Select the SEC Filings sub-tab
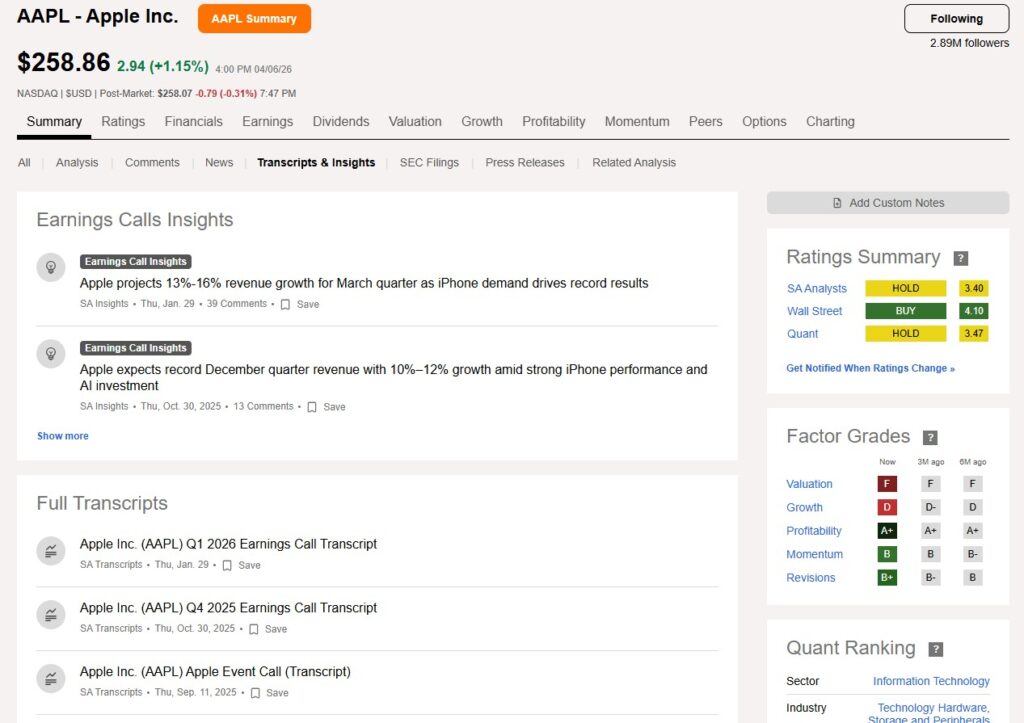Screen dimensions: 1024x723 [x=429, y=163]
